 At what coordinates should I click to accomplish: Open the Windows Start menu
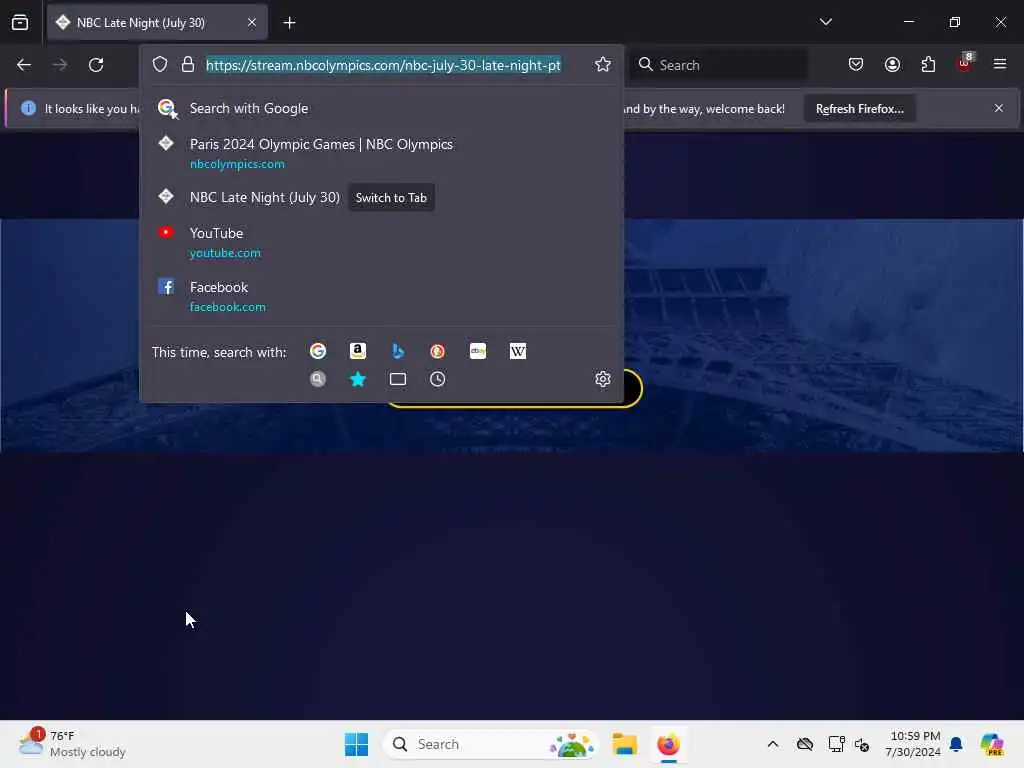357,744
